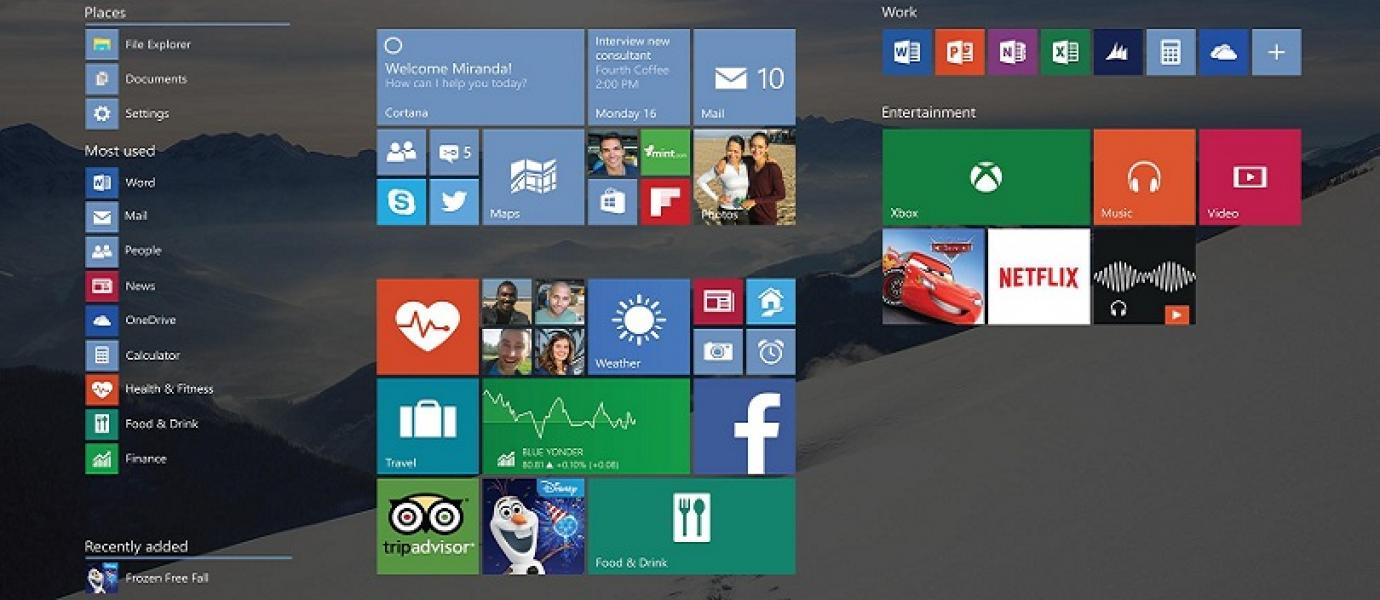Open the Photos tile
The width and height of the screenshot is (1380, 600).
tap(744, 177)
